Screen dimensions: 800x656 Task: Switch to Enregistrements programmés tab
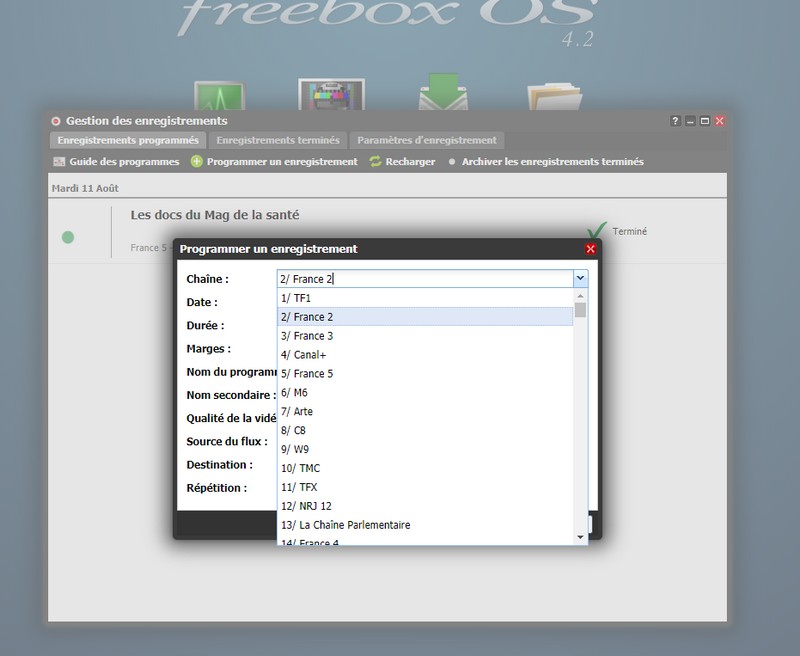pos(128,140)
